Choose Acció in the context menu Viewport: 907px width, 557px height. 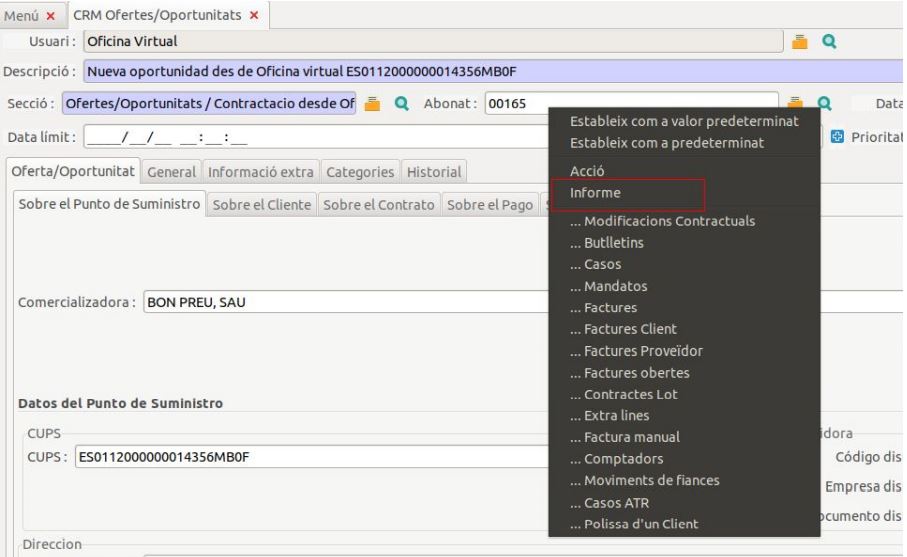(587, 171)
